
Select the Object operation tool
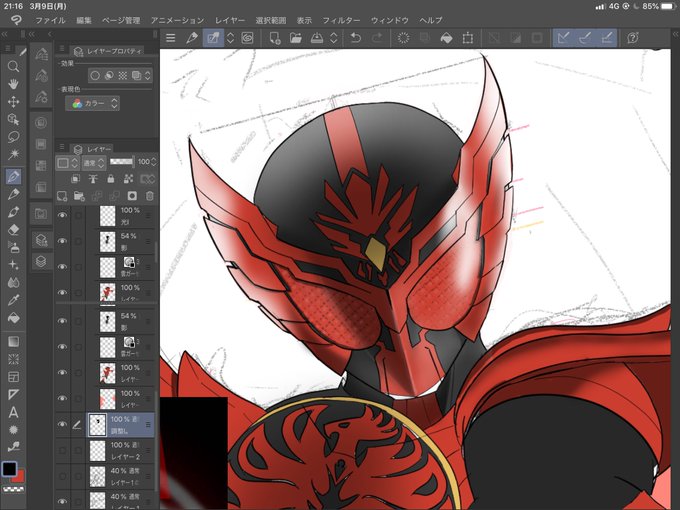[13, 119]
